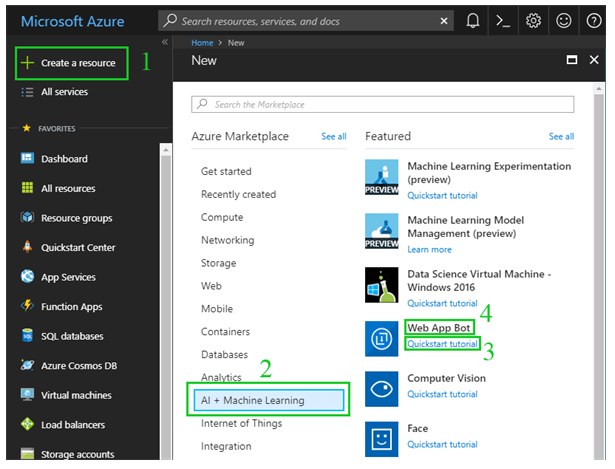
Task: Select Compute marketplace category
Action: pyautogui.click(x=222, y=217)
